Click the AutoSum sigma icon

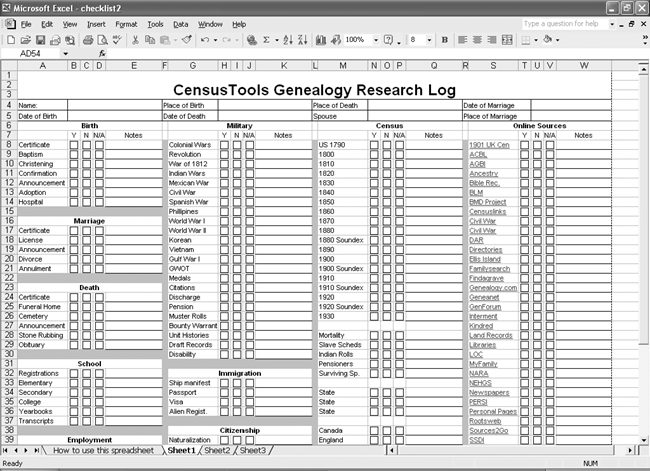pyautogui.click(x=266, y=40)
